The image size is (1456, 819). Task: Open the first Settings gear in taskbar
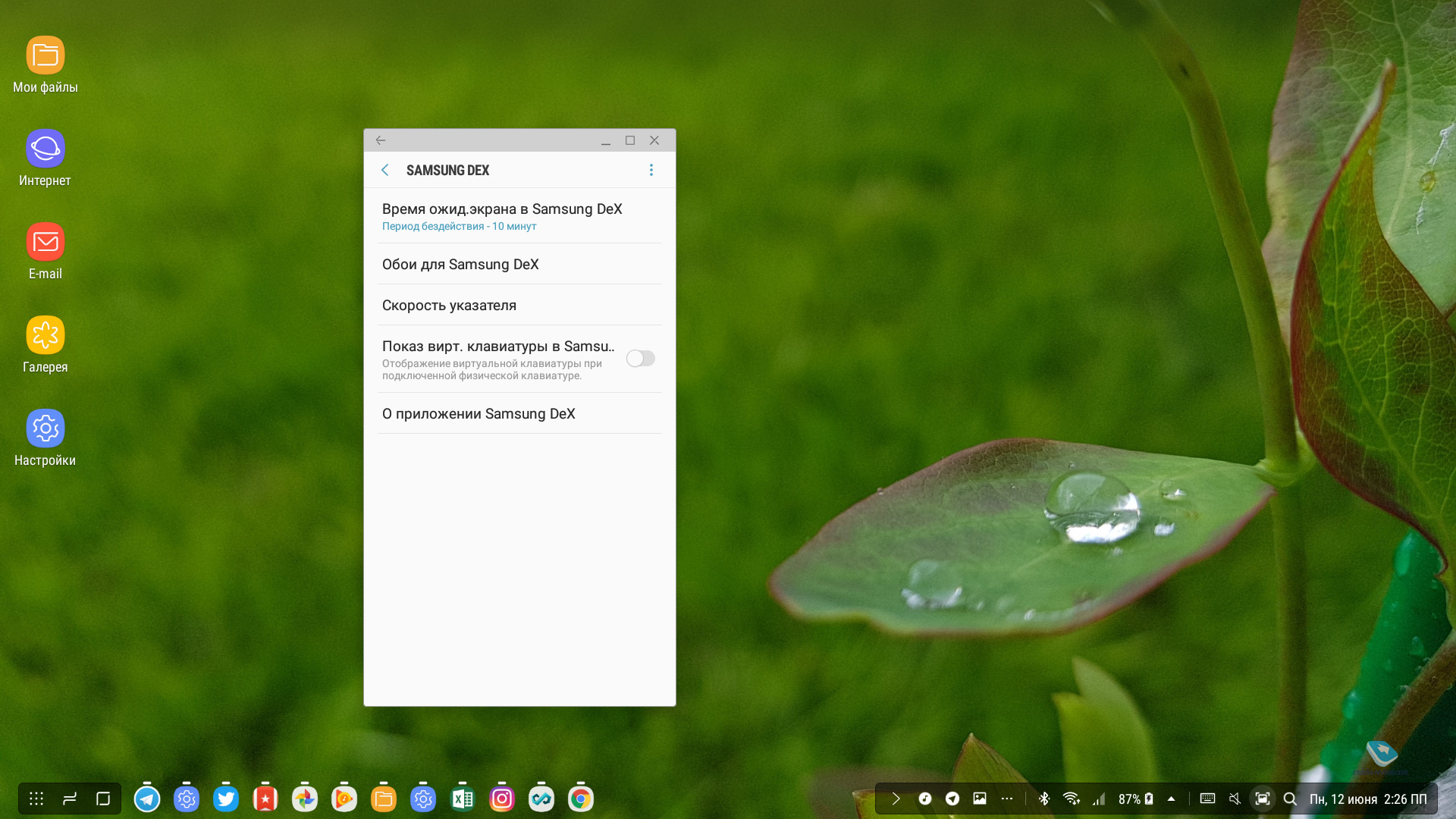pyautogui.click(x=187, y=799)
